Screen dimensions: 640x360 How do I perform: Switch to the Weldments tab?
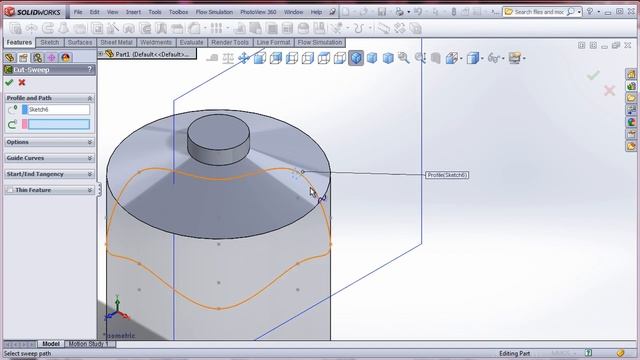[x=156, y=42]
